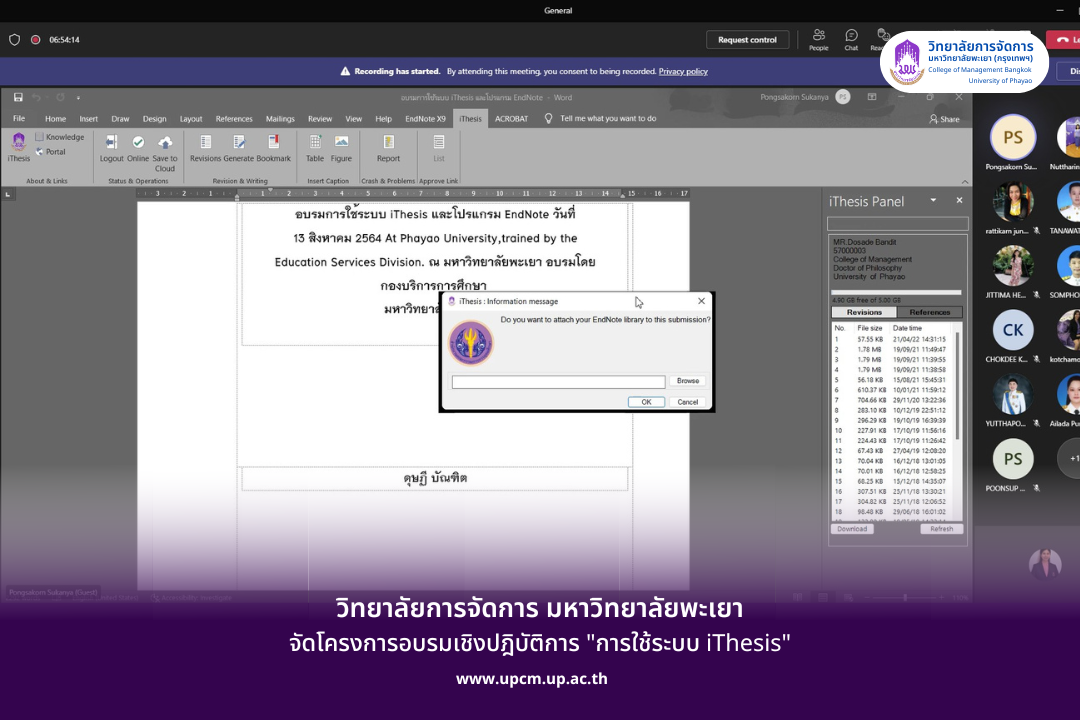
Task: Open the Chat panel in Teams
Action: click(851, 39)
